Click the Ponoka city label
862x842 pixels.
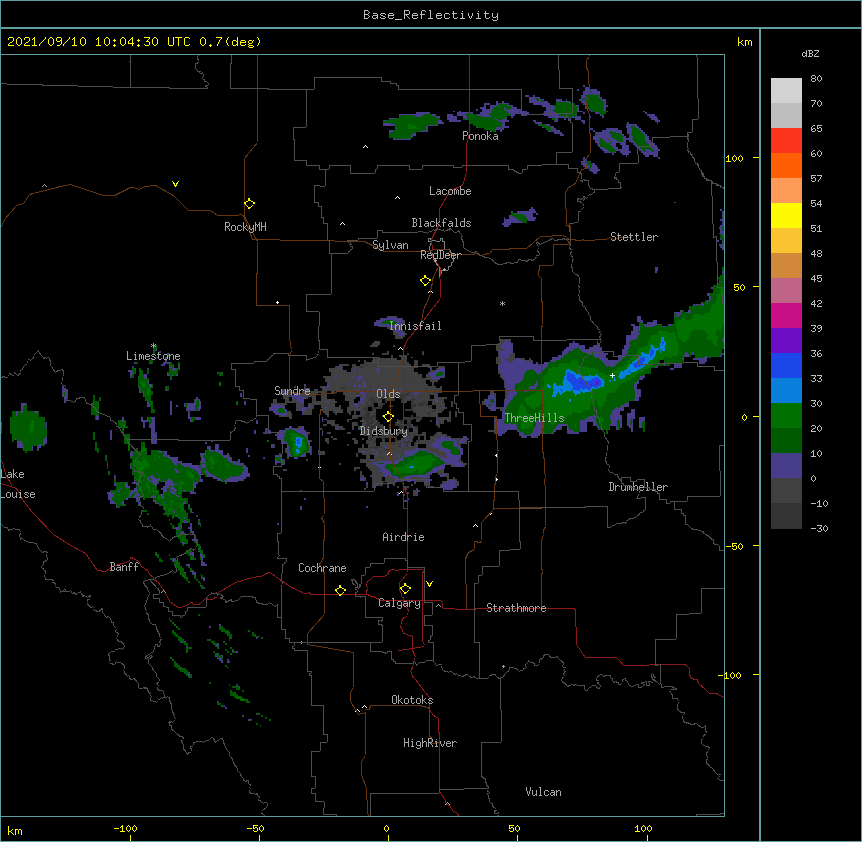[x=480, y=136]
